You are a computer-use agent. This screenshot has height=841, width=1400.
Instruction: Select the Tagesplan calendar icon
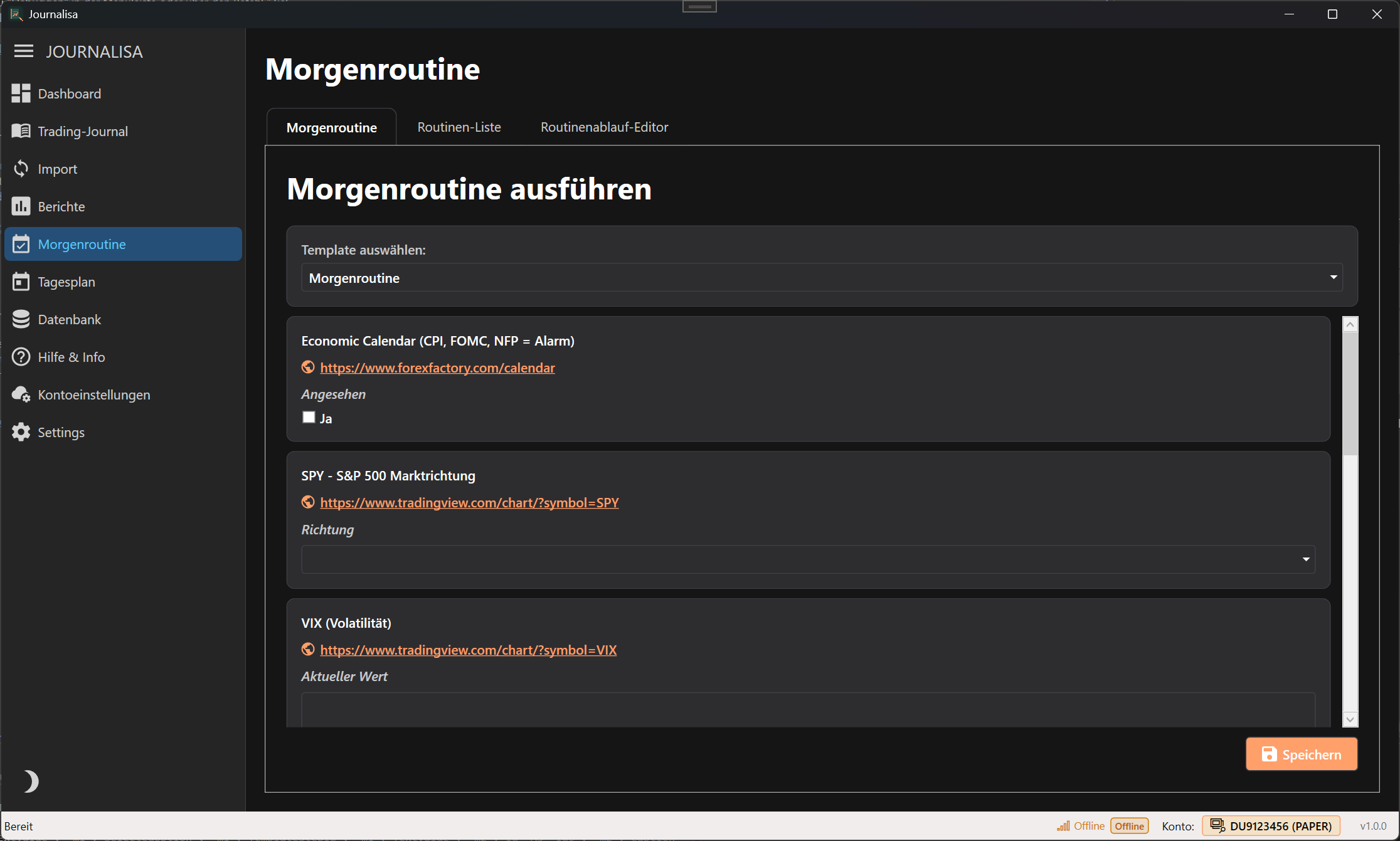(21, 281)
